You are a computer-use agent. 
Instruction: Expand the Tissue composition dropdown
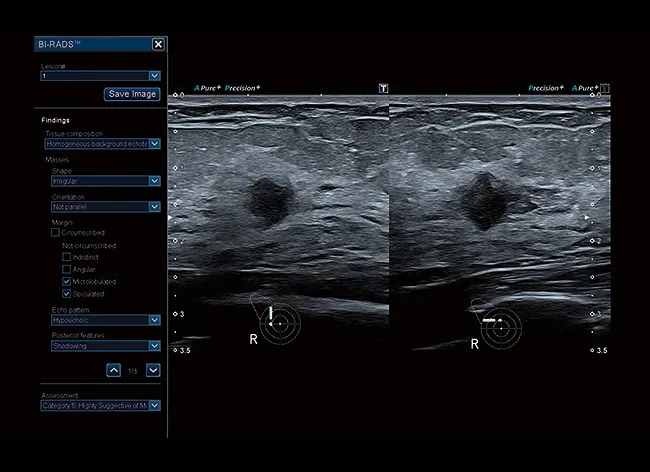pyautogui.click(x=154, y=144)
